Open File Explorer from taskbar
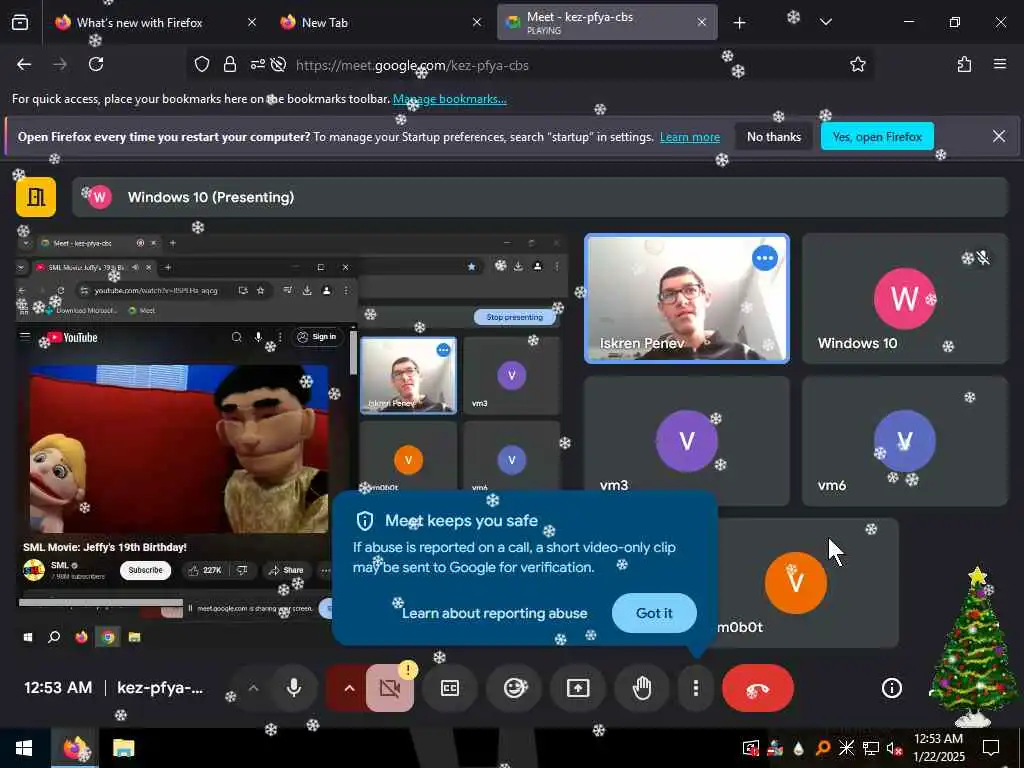This screenshot has width=1024, height=768. point(123,748)
